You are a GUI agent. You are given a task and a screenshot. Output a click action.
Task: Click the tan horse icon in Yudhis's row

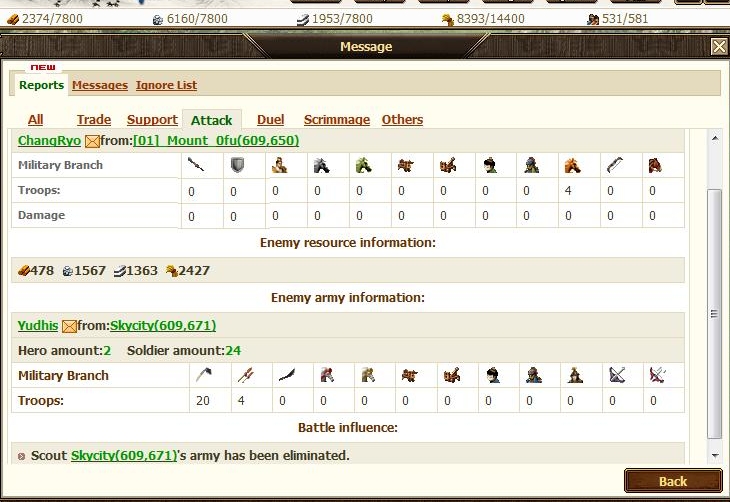368,375
